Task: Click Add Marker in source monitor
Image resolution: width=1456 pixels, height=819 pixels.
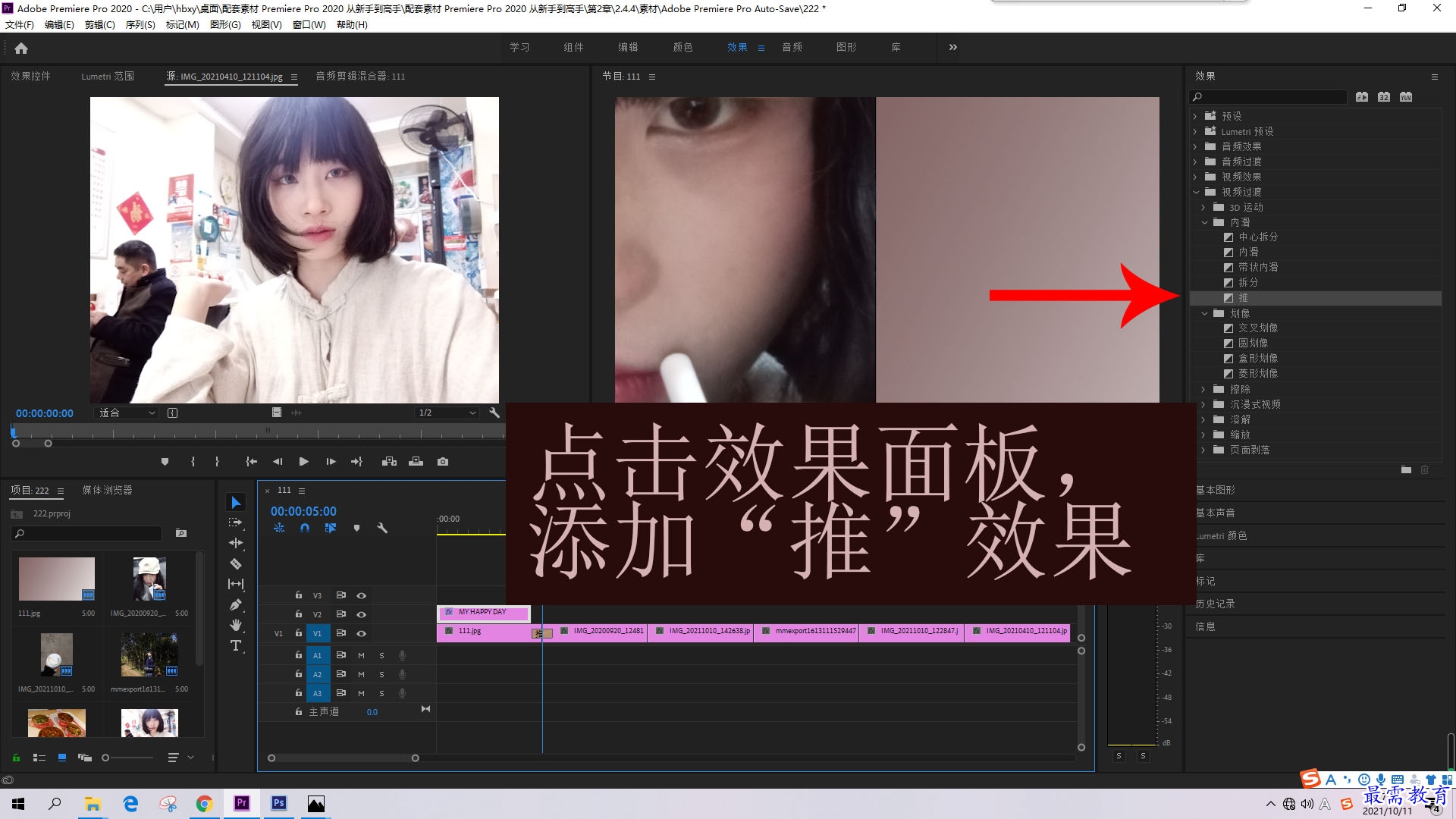Action: (165, 461)
